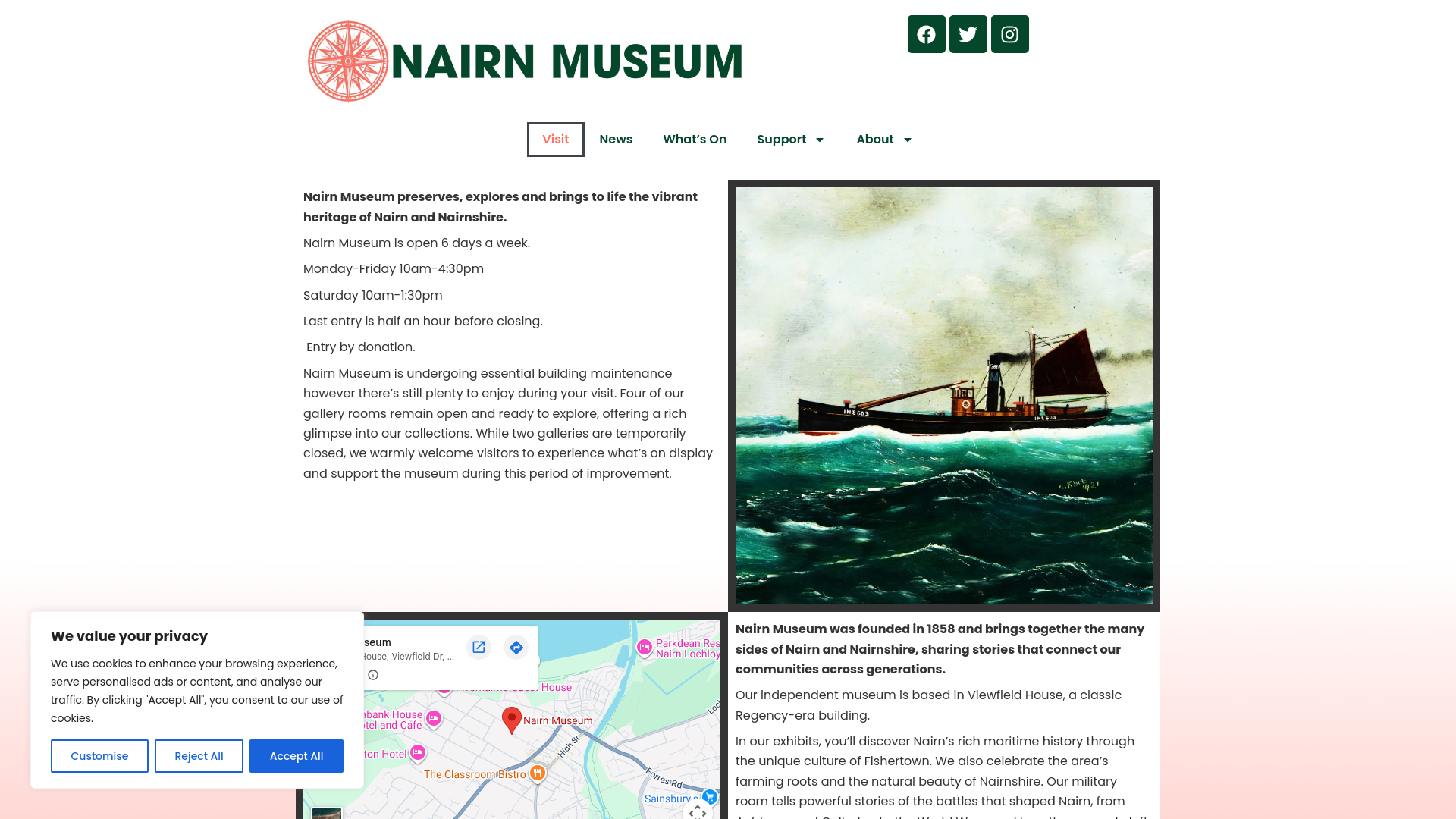Click the 'Nairn Museum' map label
The height and width of the screenshot is (819, 1456).
coord(558,720)
